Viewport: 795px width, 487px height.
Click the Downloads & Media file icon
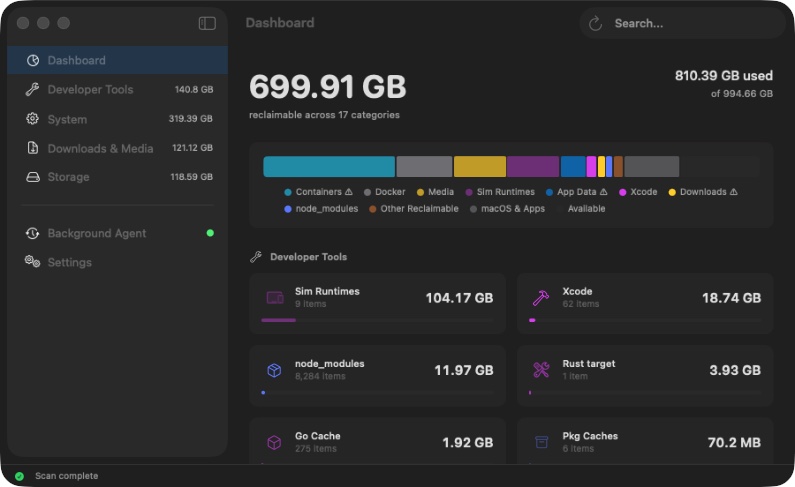[x=32, y=148]
